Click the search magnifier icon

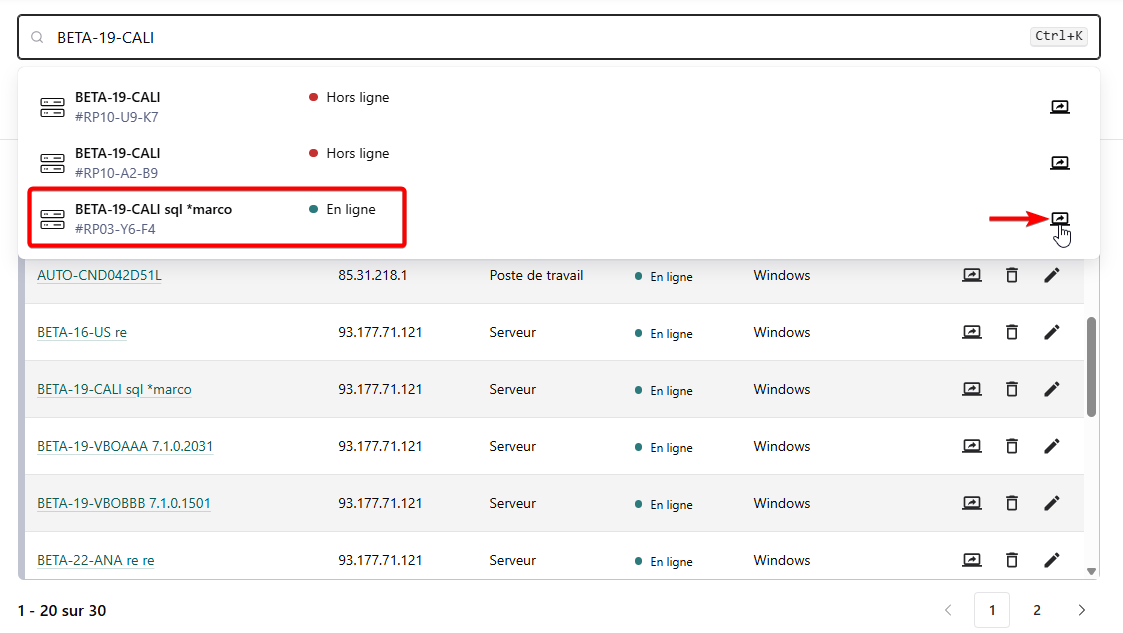click(37, 36)
